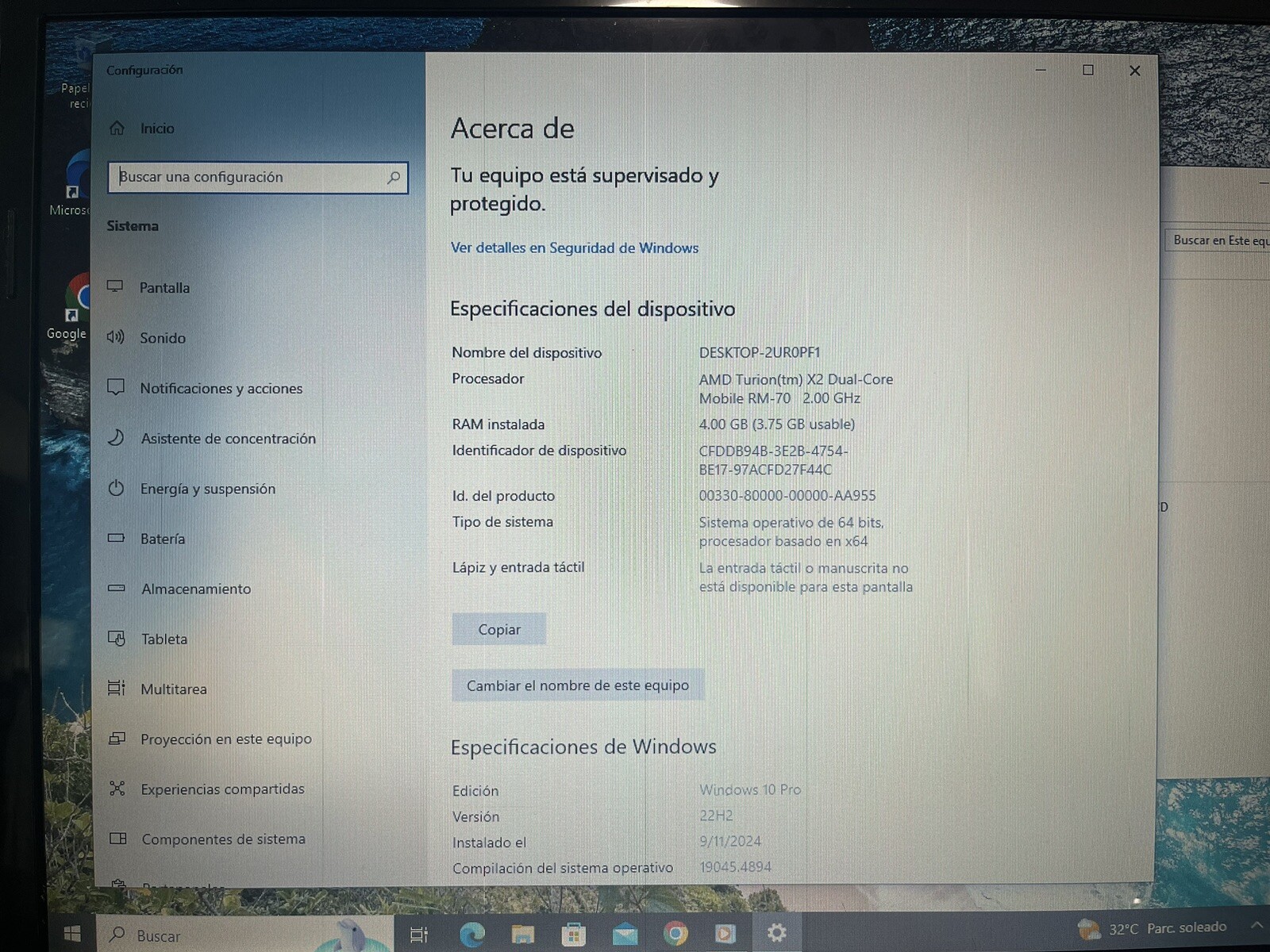Expand the system tray hidden icons chevron

click(x=1257, y=926)
